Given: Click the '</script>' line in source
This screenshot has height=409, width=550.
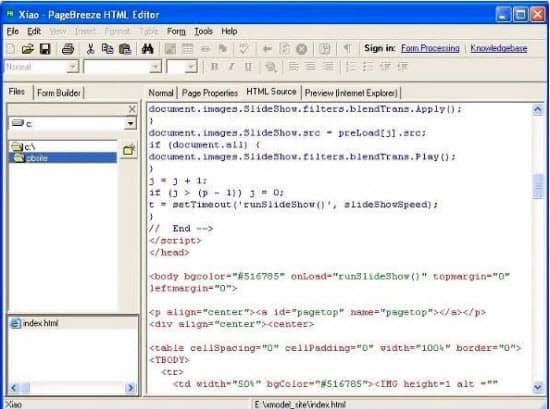Looking at the screenshot, I should point(175,241).
